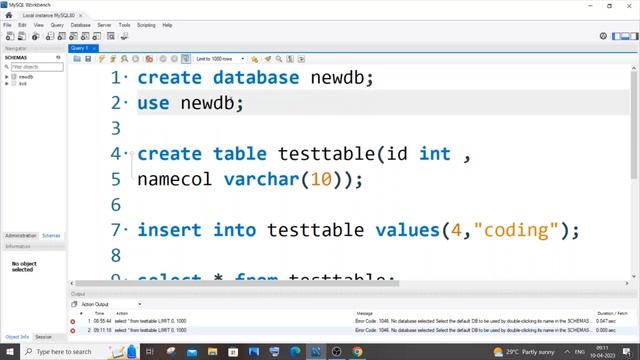The width and height of the screenshot is (640, 360).
Task: Run explain plan for the current statement
Action: click(x=124, y=59)
